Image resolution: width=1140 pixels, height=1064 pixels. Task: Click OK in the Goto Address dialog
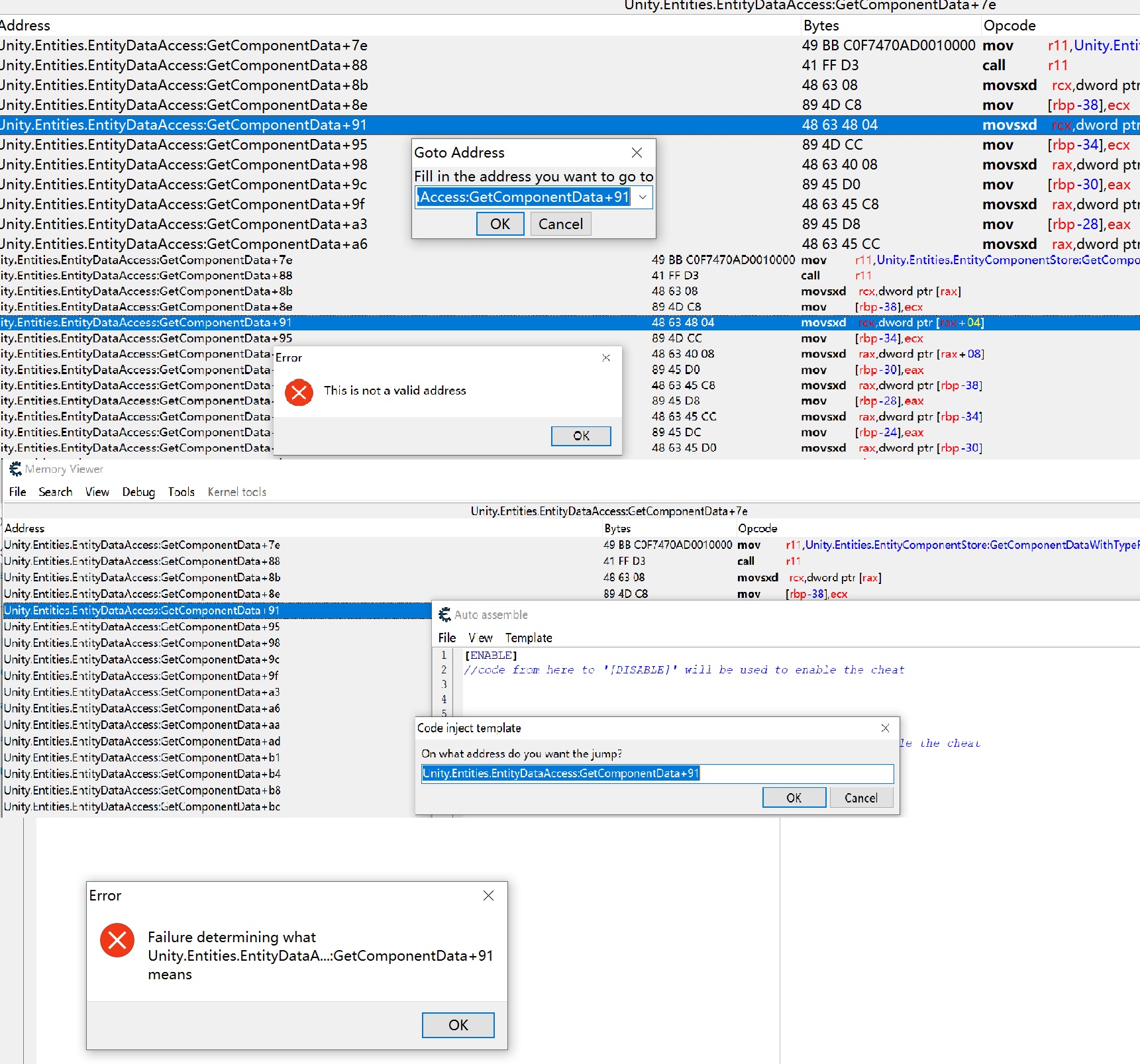pos(500,224)
